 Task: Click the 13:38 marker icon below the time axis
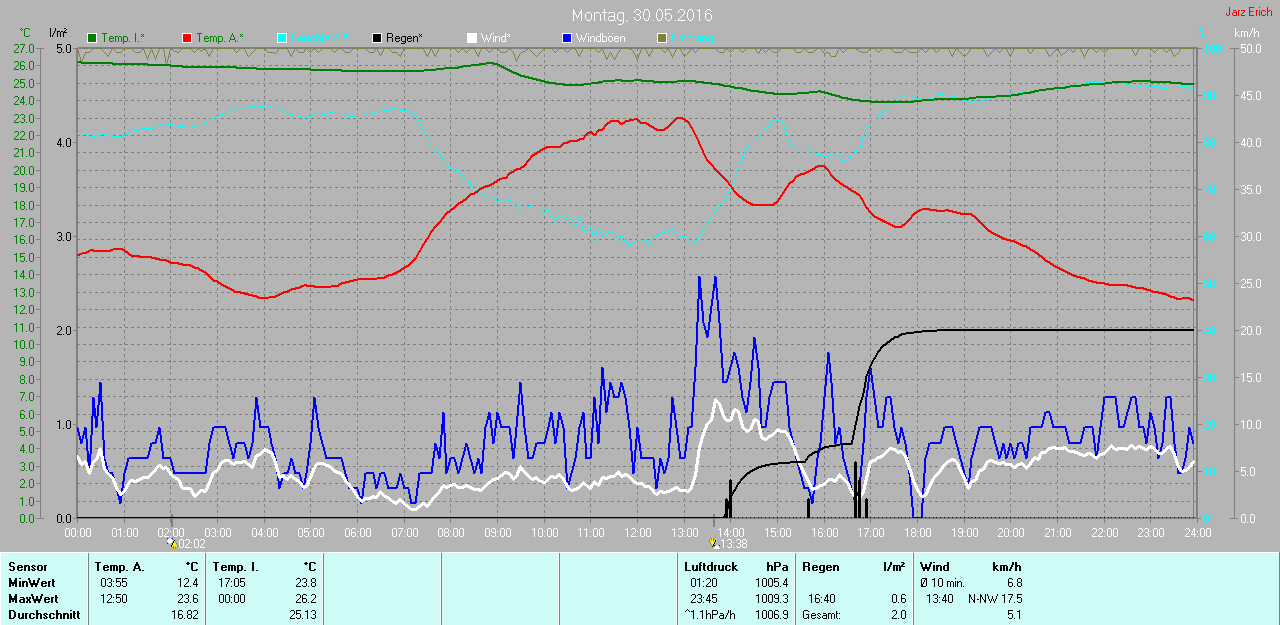coord(713,543)
